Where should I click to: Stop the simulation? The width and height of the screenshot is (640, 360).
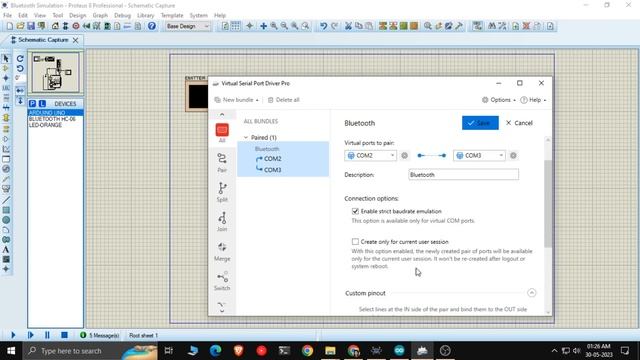[x=64, y=335]
